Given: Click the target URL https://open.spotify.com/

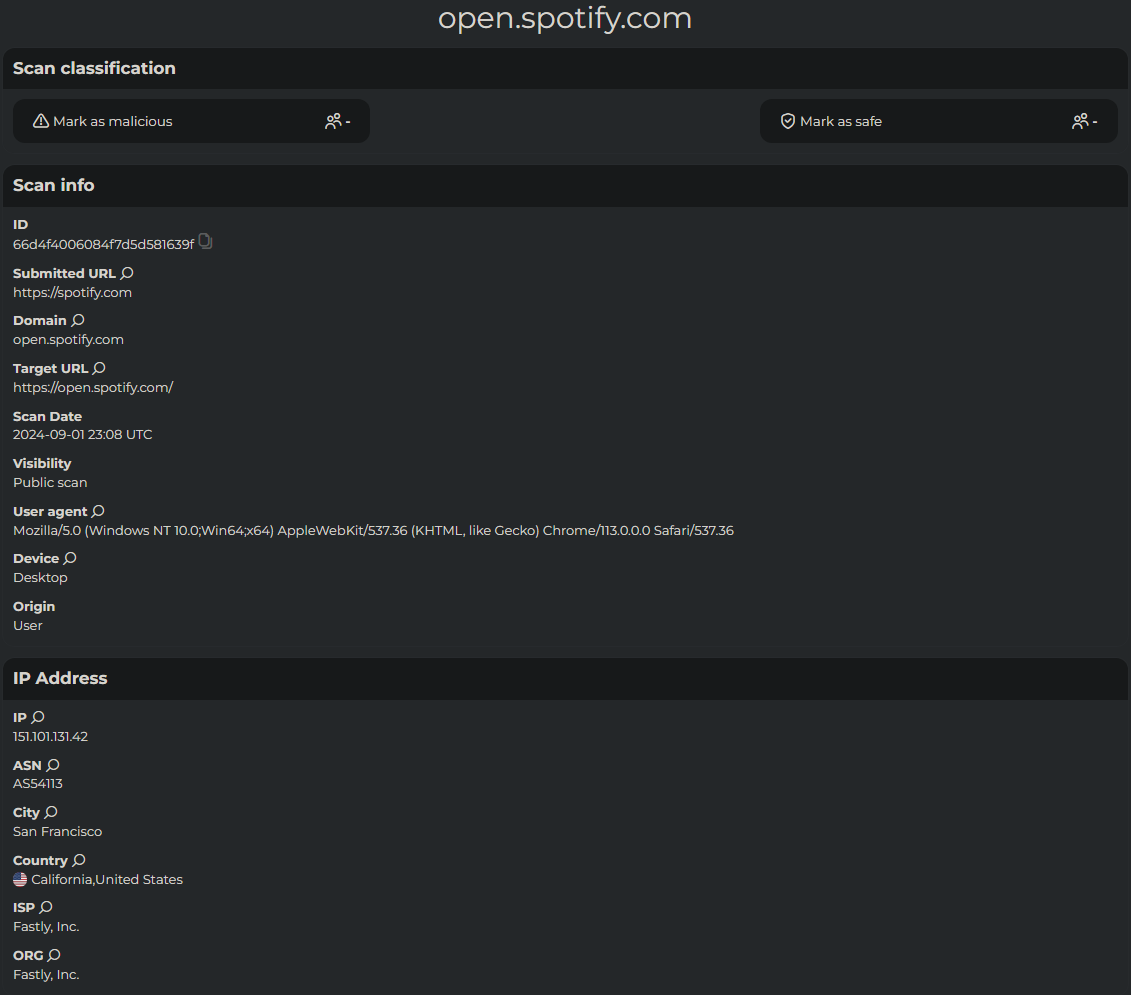Looking at the screenshot, I should (93, 387).
